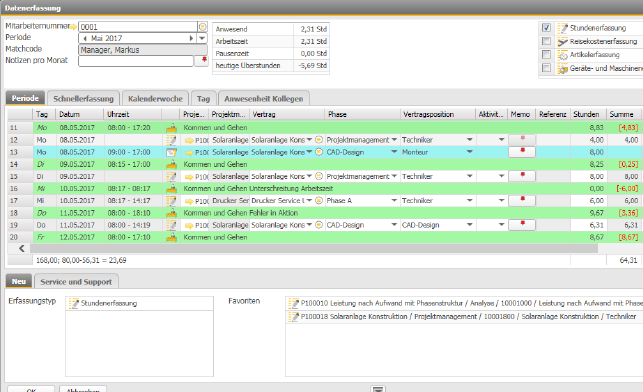643x392 pixels.
Task: Go to previous period before Mai 2017
Action: pyautogui.click(x=85, y=38)
